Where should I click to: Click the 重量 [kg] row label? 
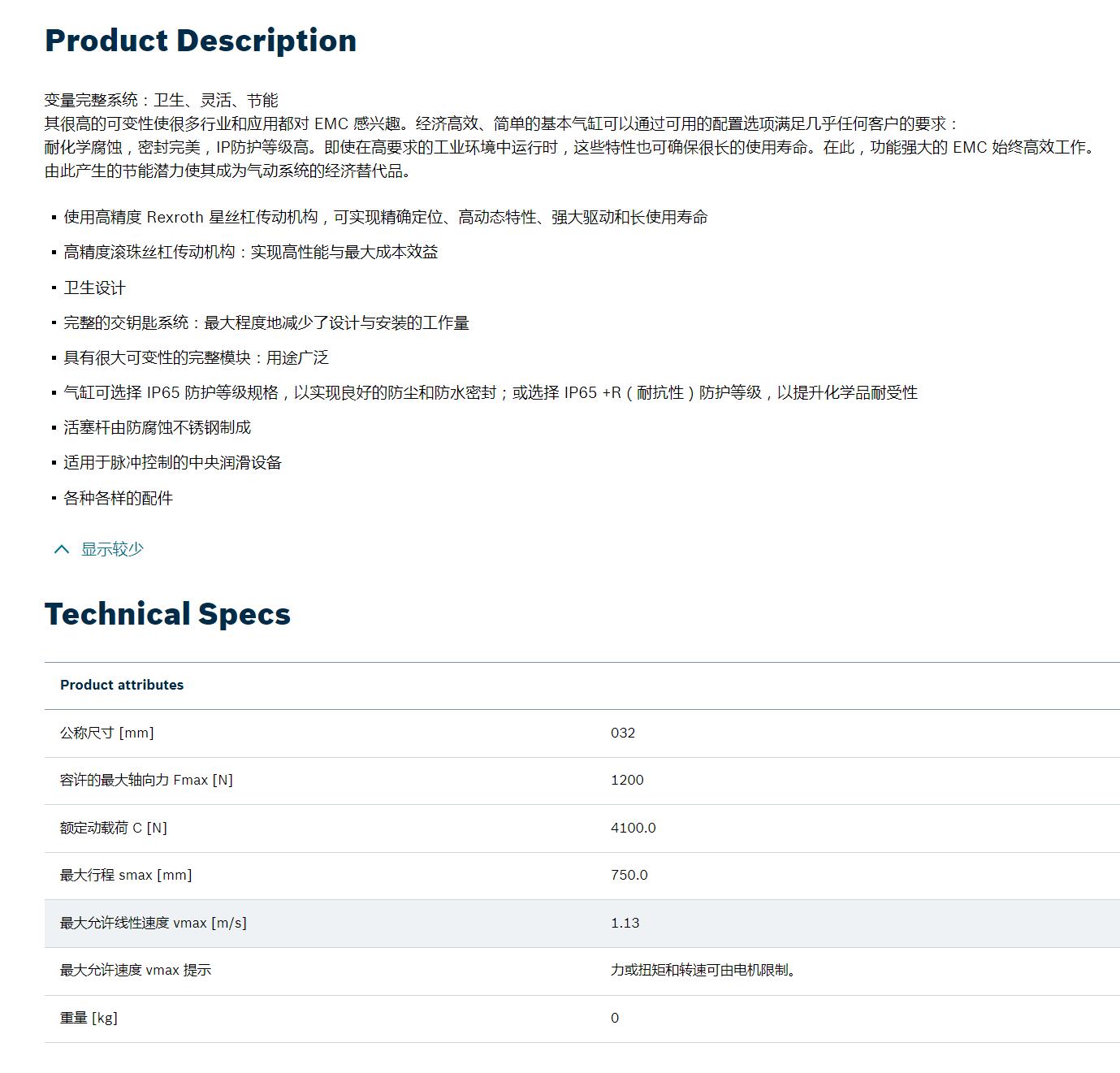click(89, 1018)
